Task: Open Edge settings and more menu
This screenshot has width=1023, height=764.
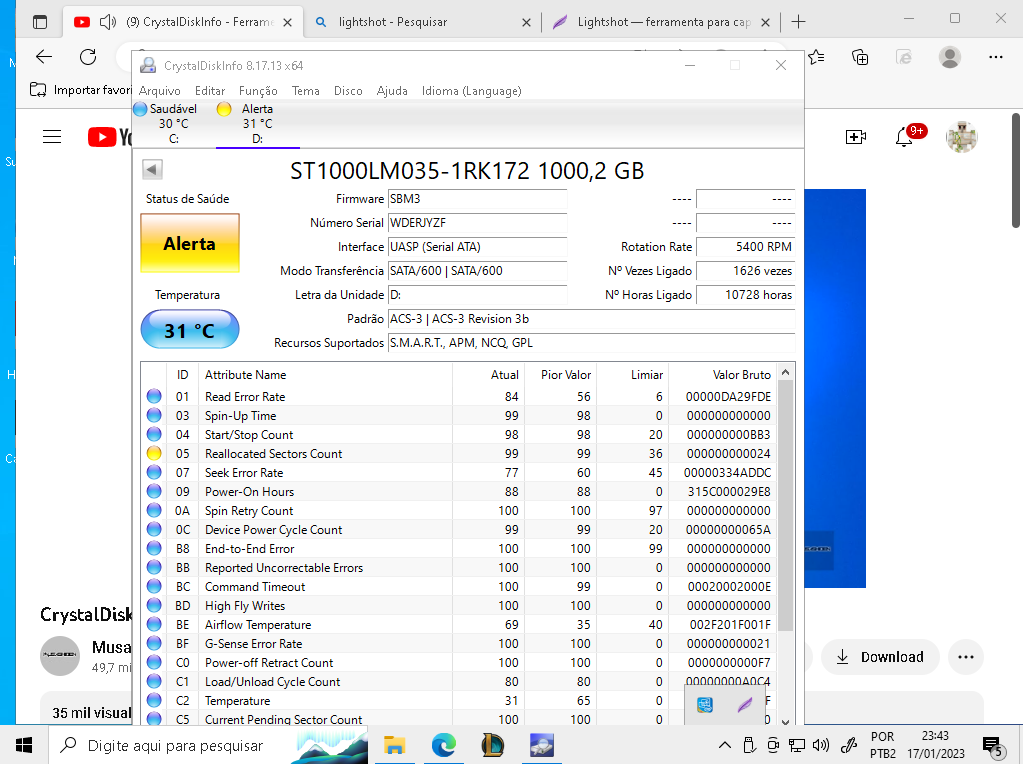Action: pyautogui.click(x=996, y=57)
